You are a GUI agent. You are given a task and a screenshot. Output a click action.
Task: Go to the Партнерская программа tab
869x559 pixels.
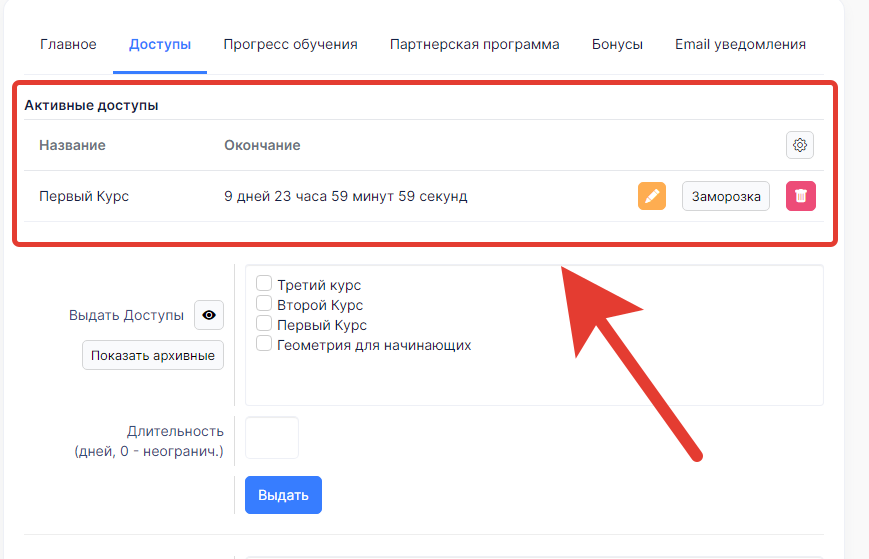(x=474, y=44)
